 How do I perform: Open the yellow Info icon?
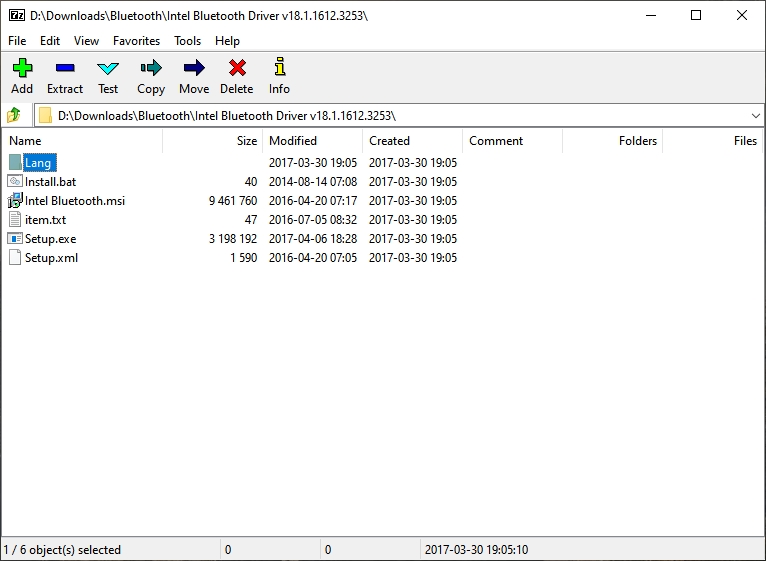[279, 66]
